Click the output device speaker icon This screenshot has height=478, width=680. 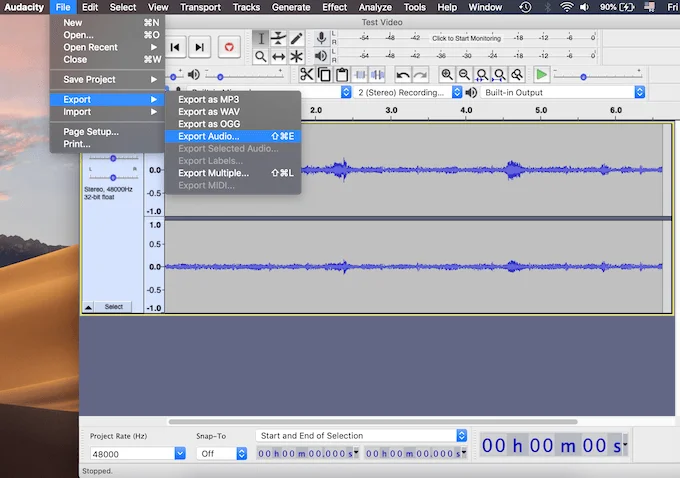click(471, 92)
